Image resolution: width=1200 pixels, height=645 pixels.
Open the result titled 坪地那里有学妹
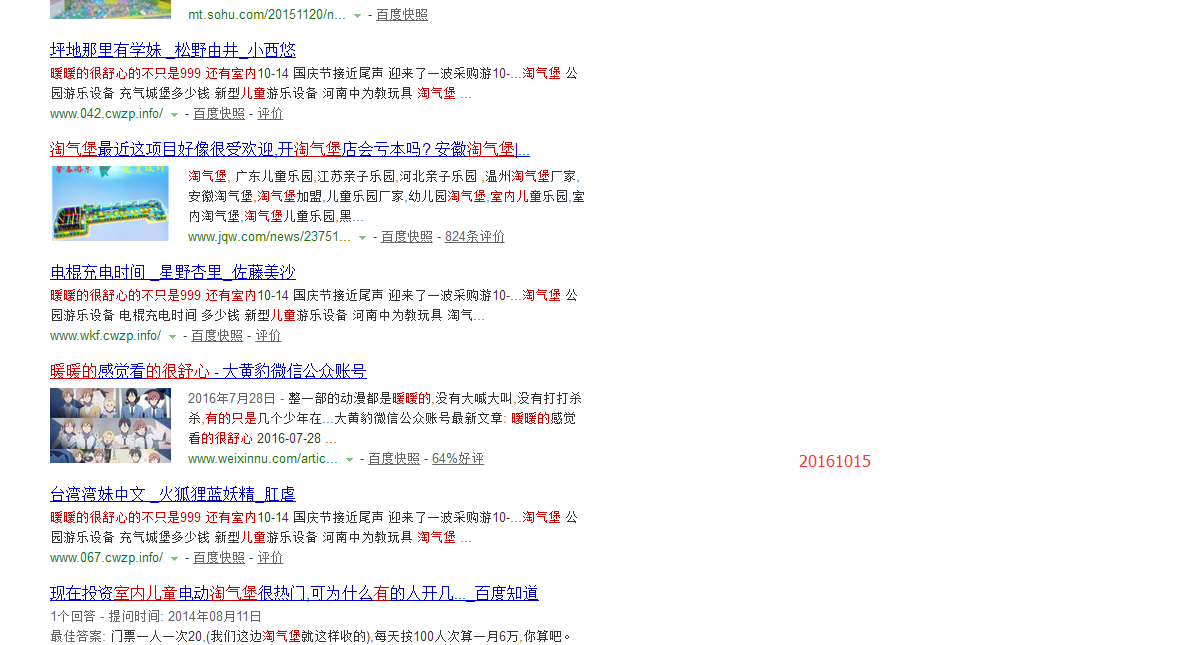pyautogui.click(x=173, y=50)
